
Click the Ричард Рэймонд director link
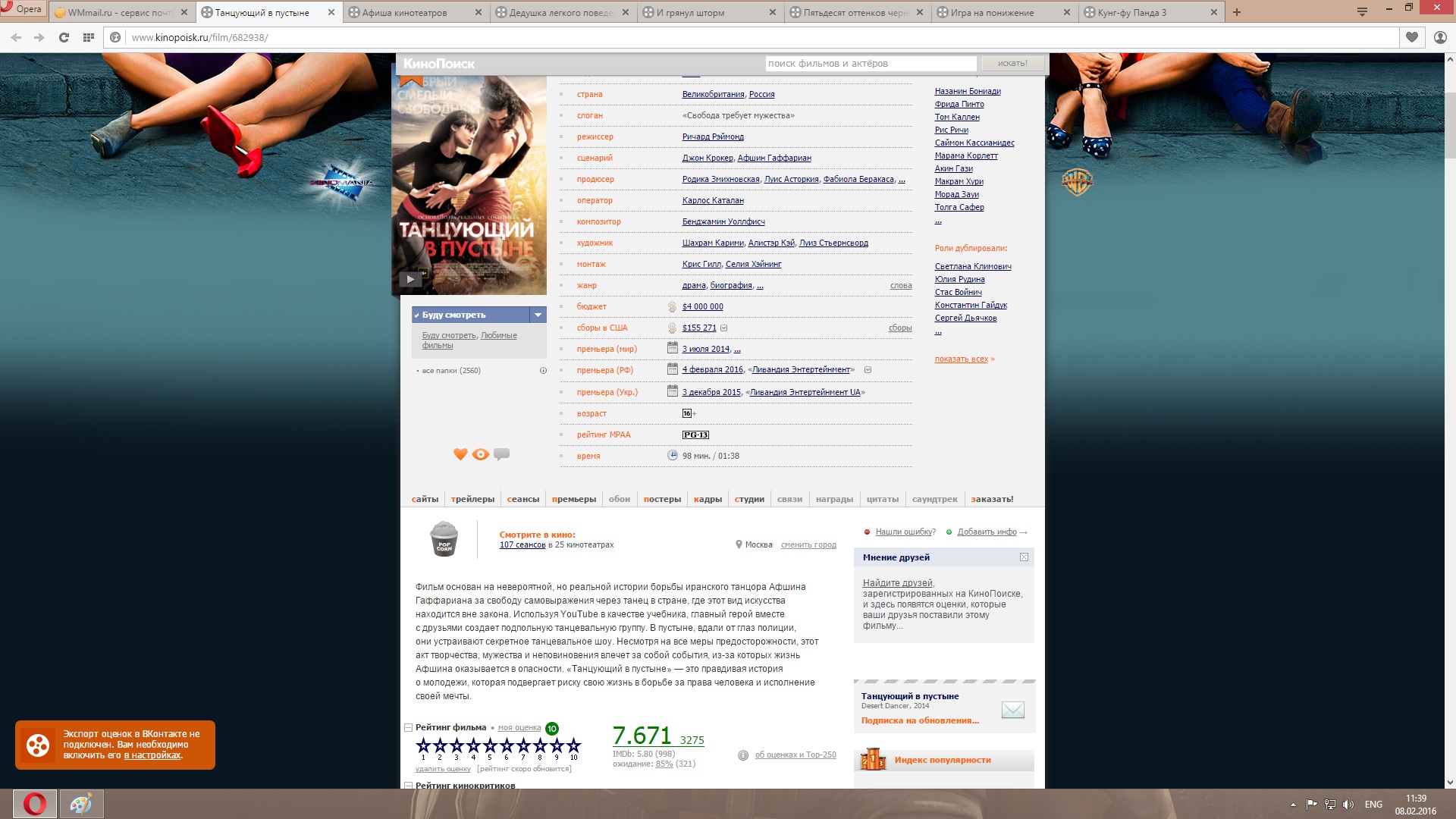point(713,136)
